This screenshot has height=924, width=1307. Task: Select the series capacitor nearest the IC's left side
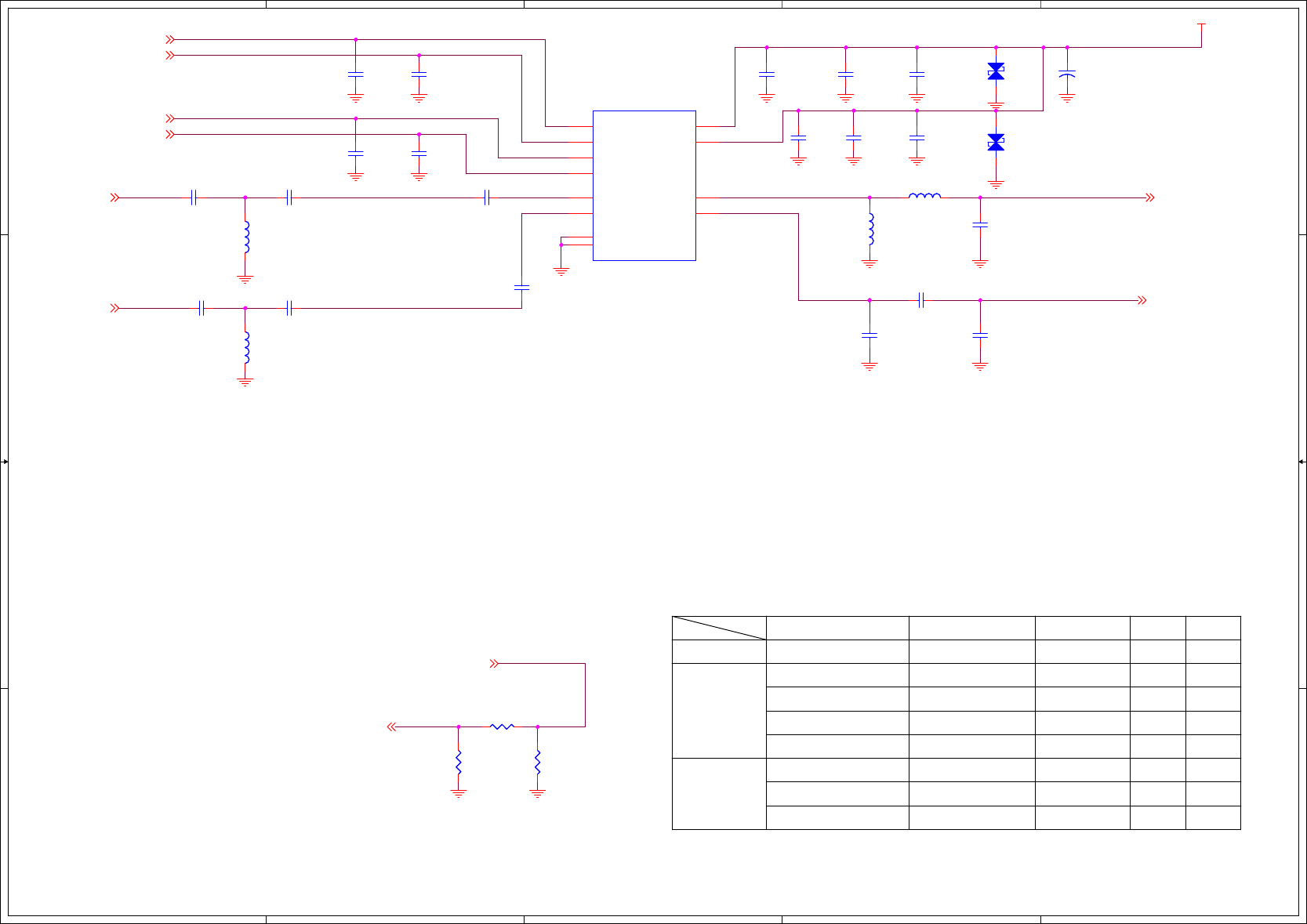[x=487, y=197]
